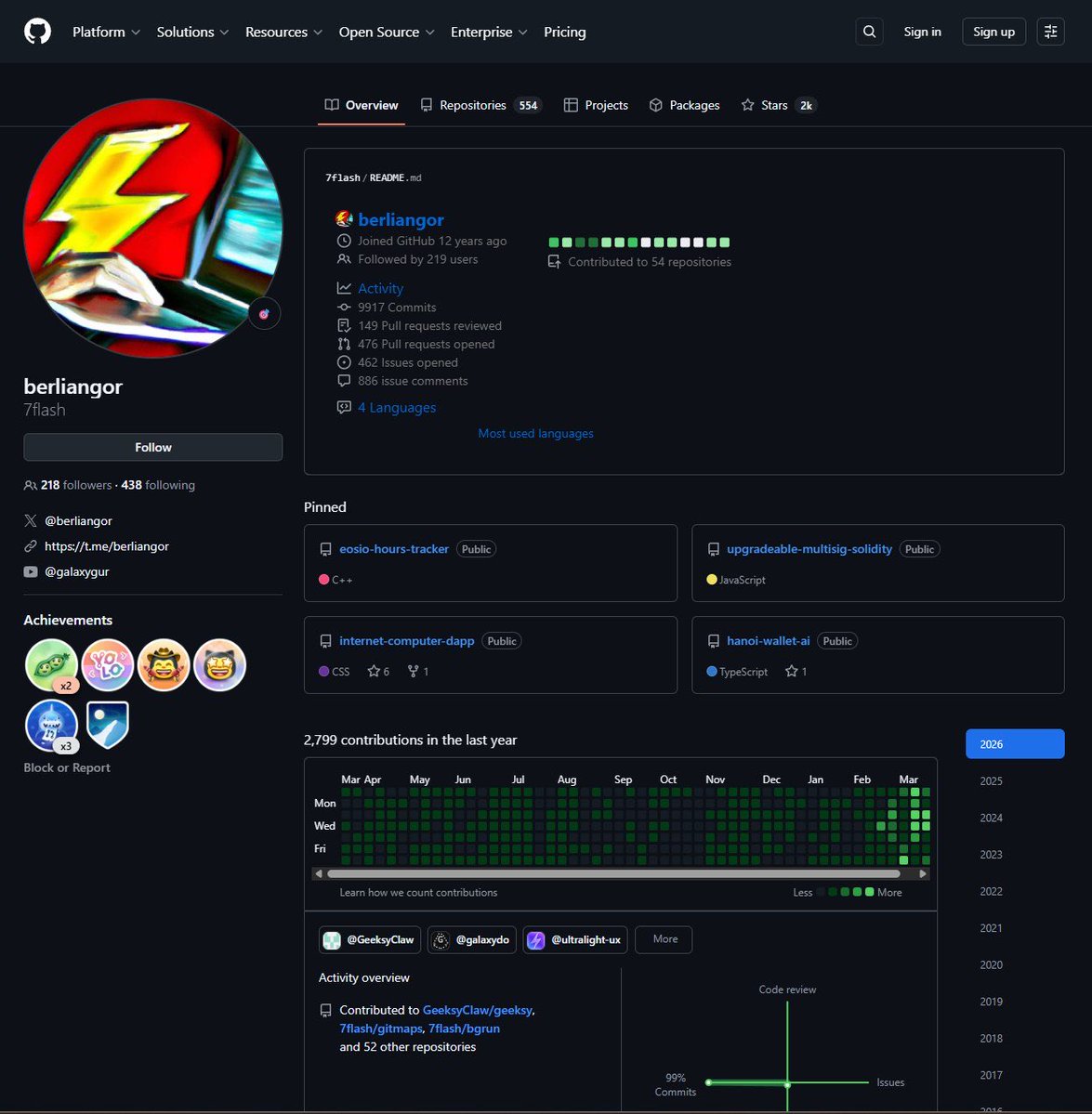1092x1114 pixels.
Task: Click the brightest green legend square near More
Action: [870, 892]
